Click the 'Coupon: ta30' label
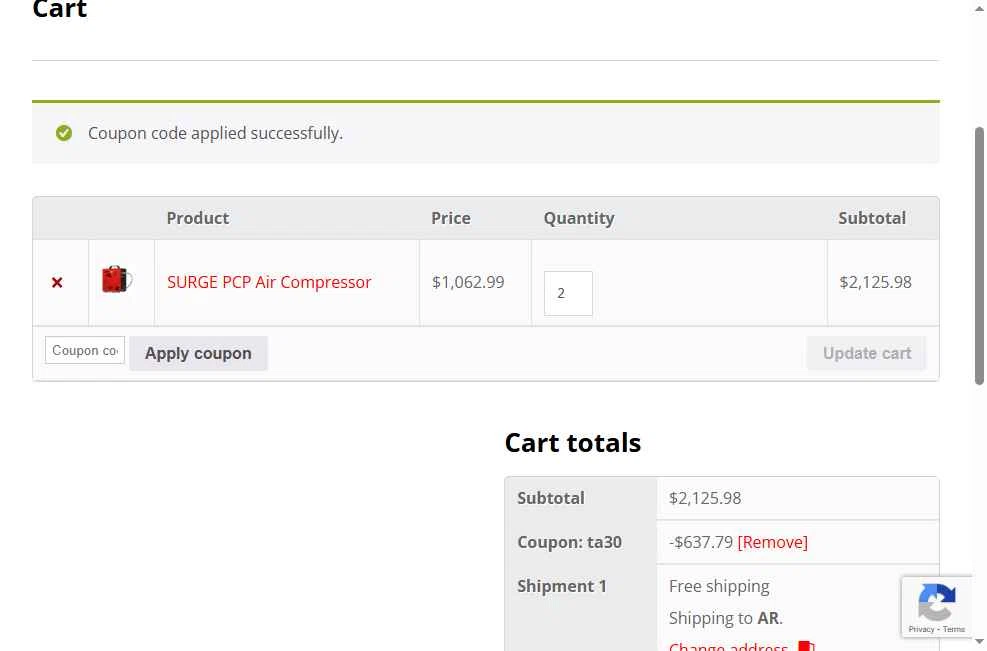 tap(569, 542)
